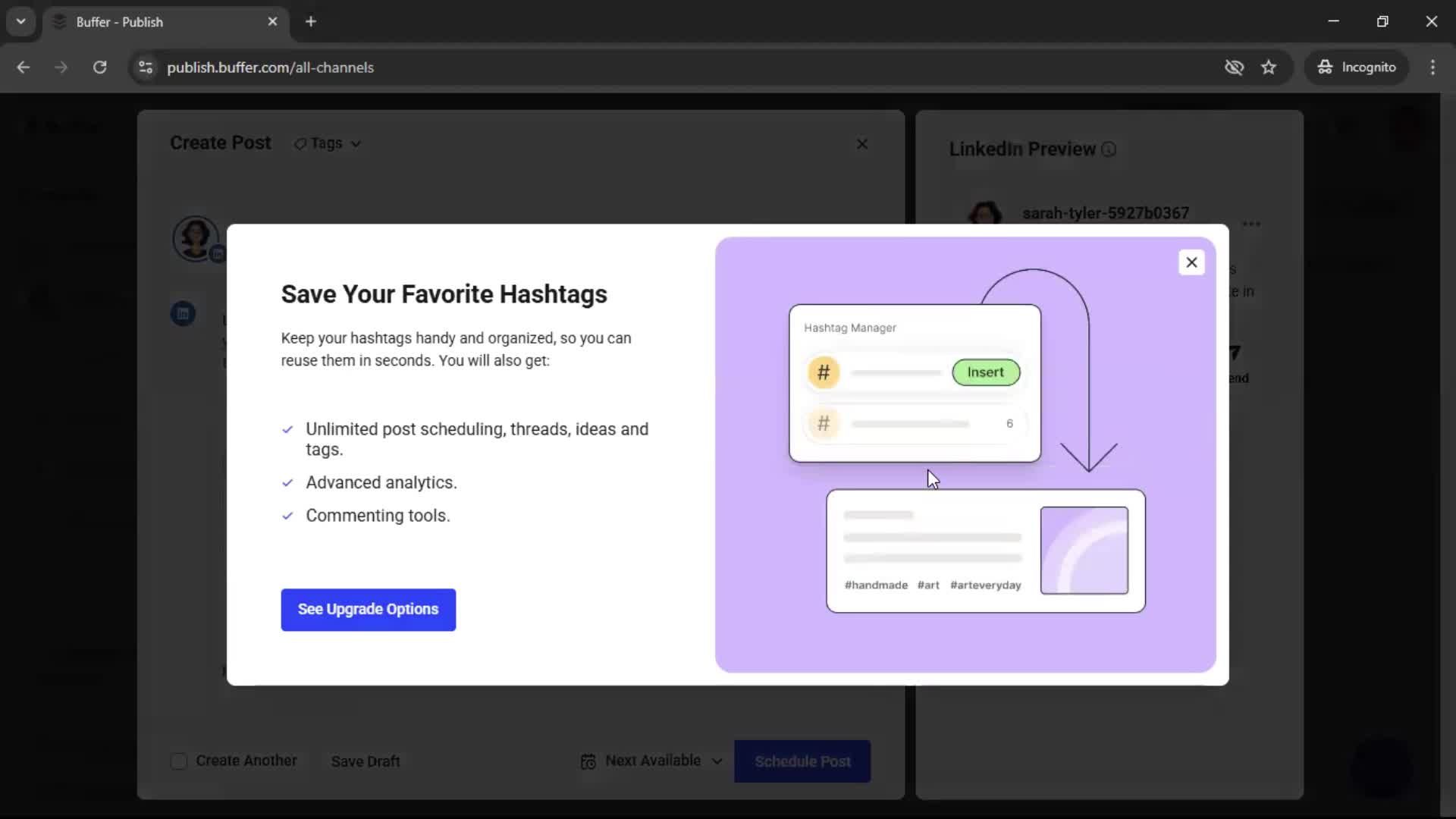1456x819 pixels.
Task: Reload the current page
Action: [x=99, y=67]
